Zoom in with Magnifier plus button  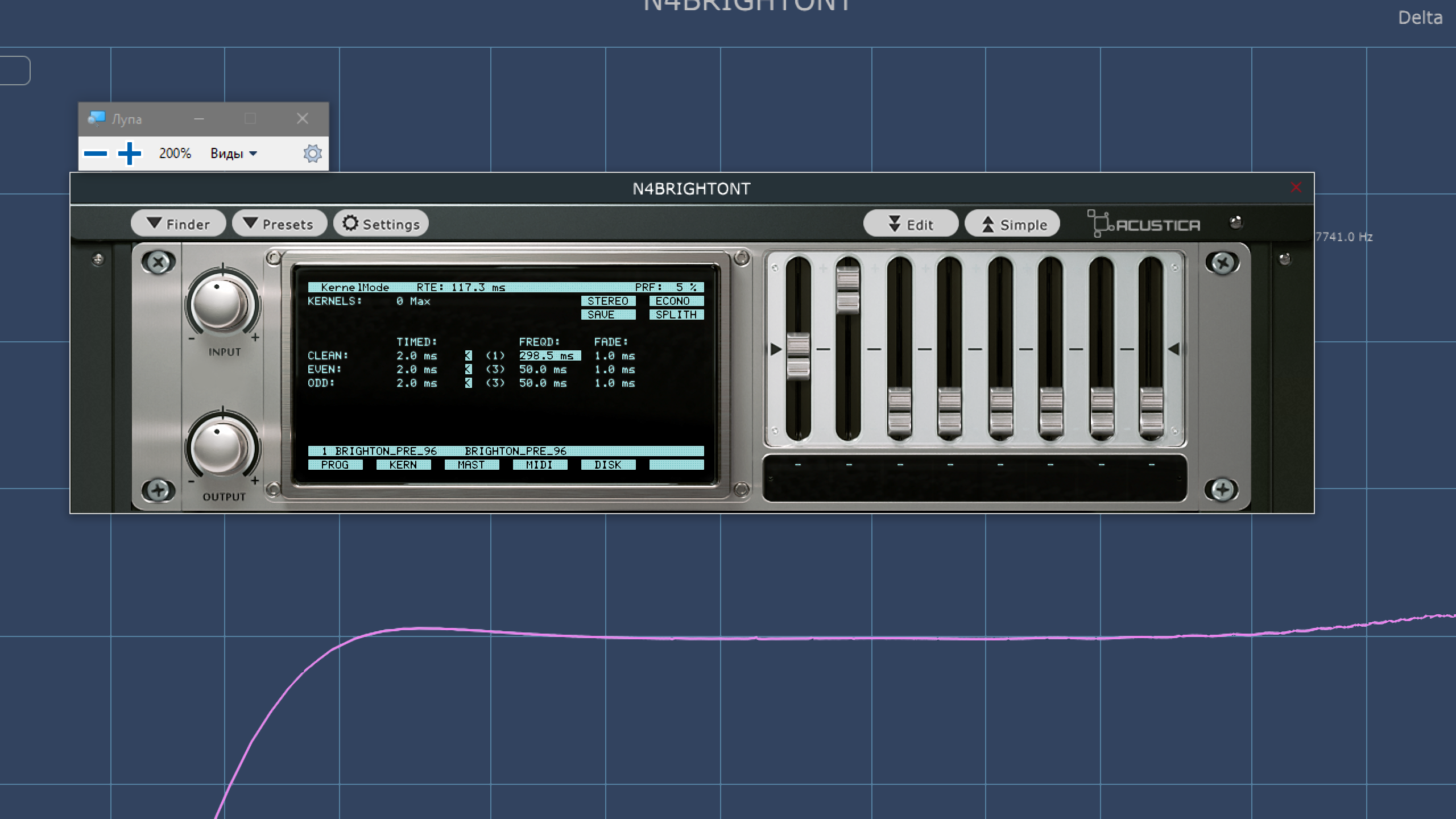(x=130, y=154)
